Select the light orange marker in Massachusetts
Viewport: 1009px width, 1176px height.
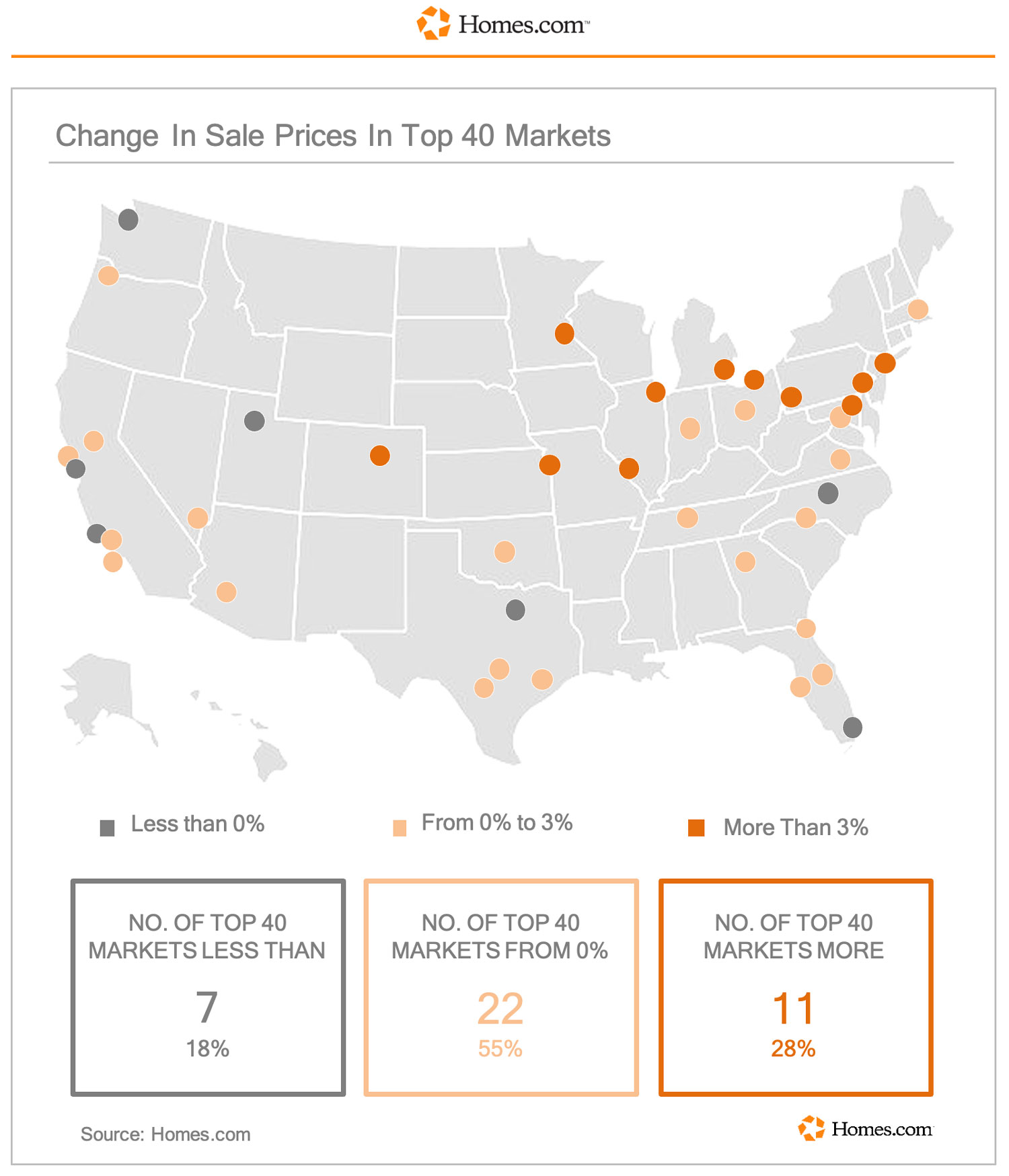(918, 309)
